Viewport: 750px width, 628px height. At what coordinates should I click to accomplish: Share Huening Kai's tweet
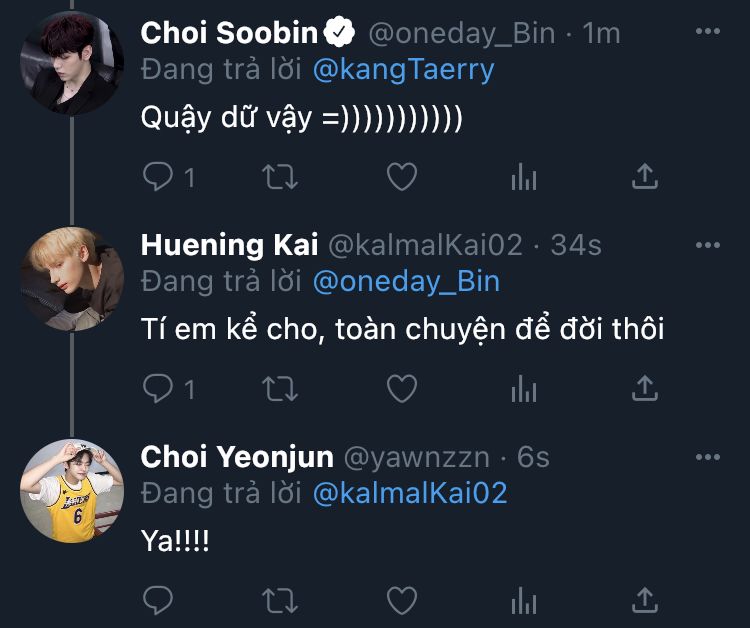click(645, 387)
